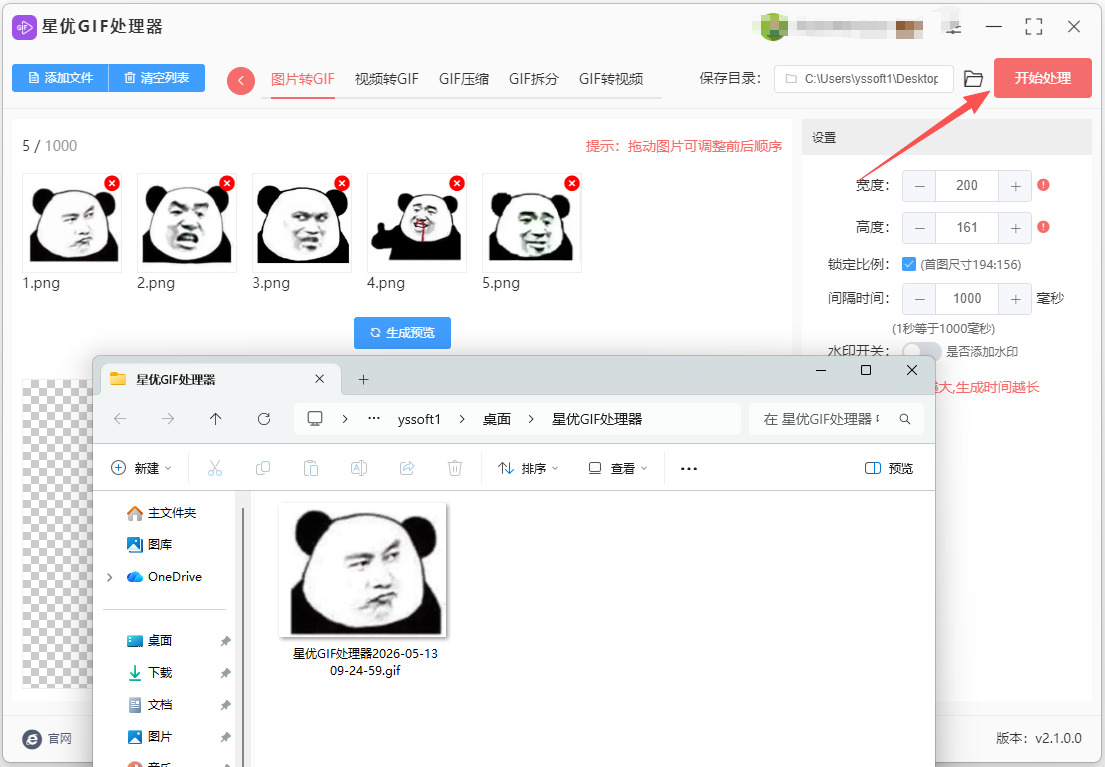Click the warning icon next to 宽度

[x=1044, y=185]
